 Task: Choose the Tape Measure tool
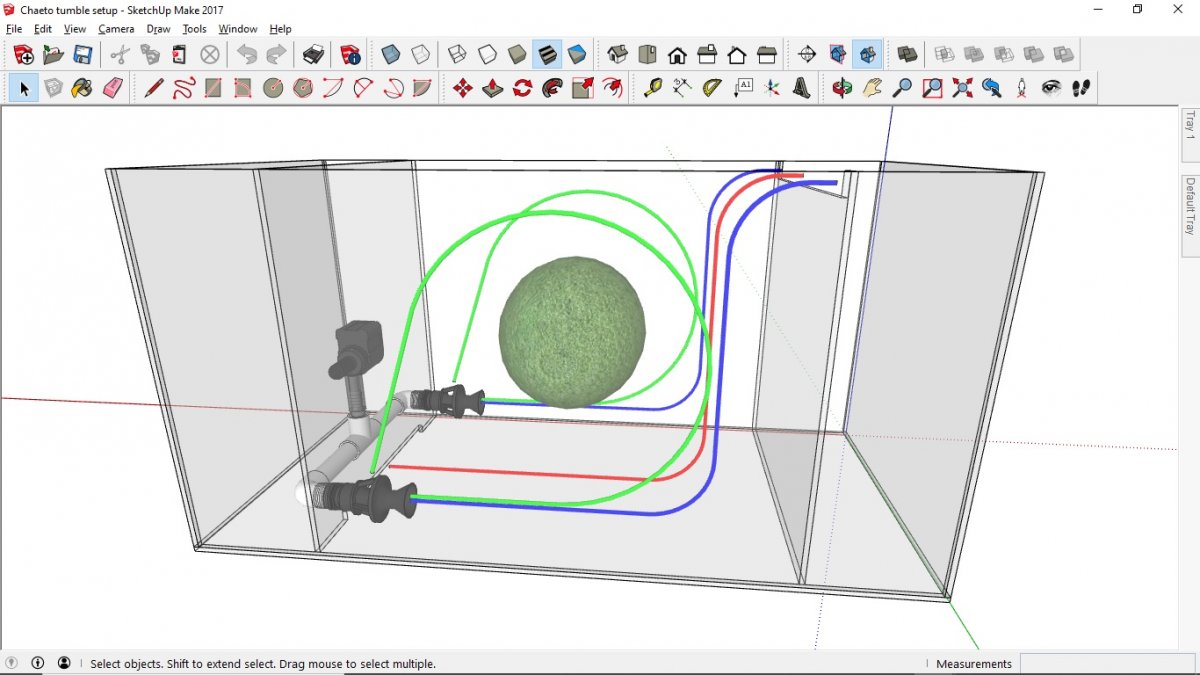pos(653,88)
